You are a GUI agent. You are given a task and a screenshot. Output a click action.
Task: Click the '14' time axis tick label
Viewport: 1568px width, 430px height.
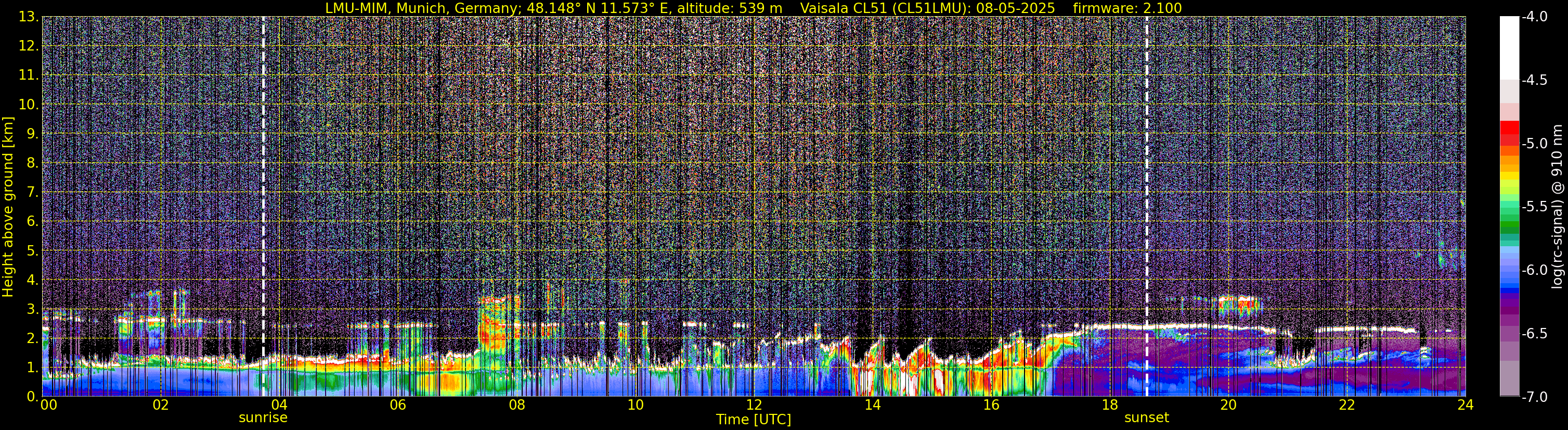(872, 405)
